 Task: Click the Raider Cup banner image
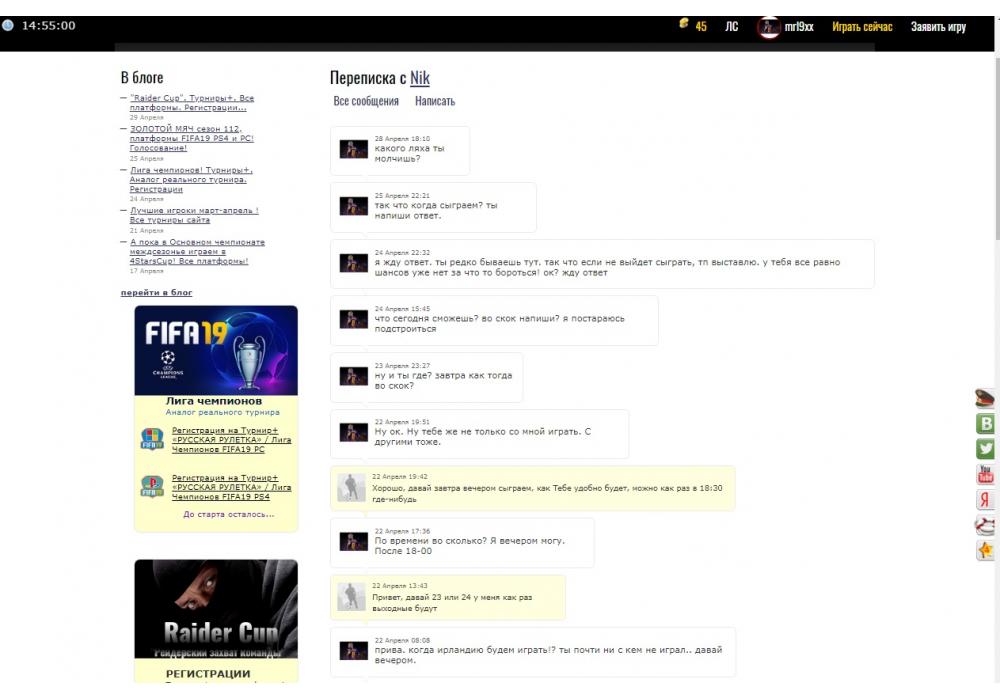[x=216, y=610]
